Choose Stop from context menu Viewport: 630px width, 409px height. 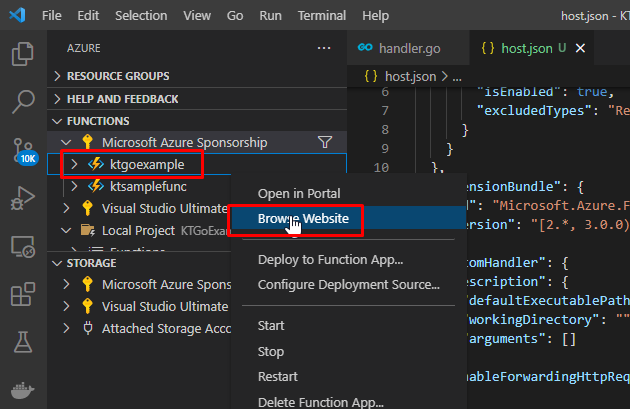[348, 352]
